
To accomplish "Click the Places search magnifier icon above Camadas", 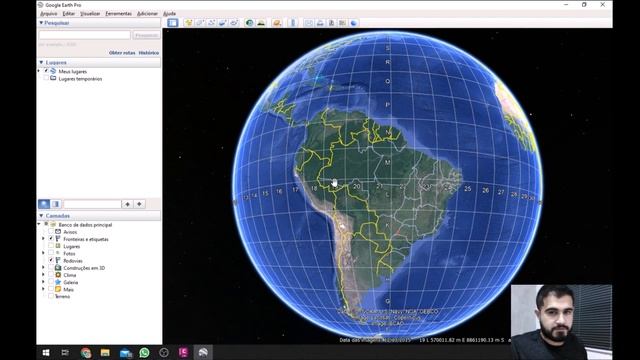I will (x=44, y=204).
